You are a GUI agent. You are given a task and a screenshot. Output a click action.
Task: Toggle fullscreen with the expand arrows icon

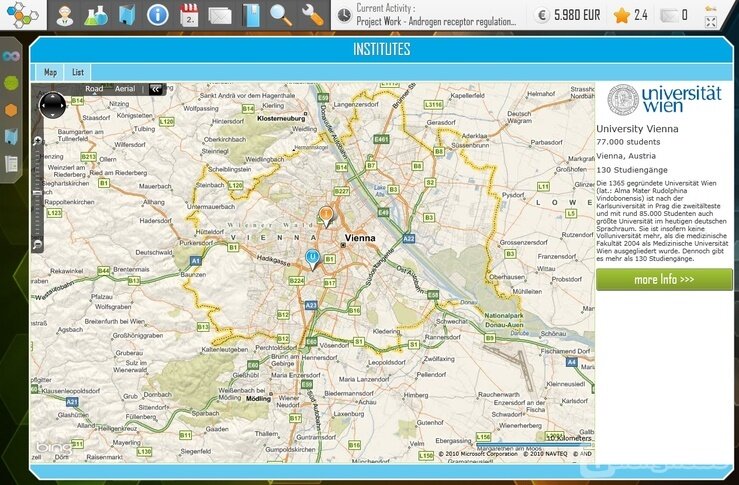(x=711, y=15)
